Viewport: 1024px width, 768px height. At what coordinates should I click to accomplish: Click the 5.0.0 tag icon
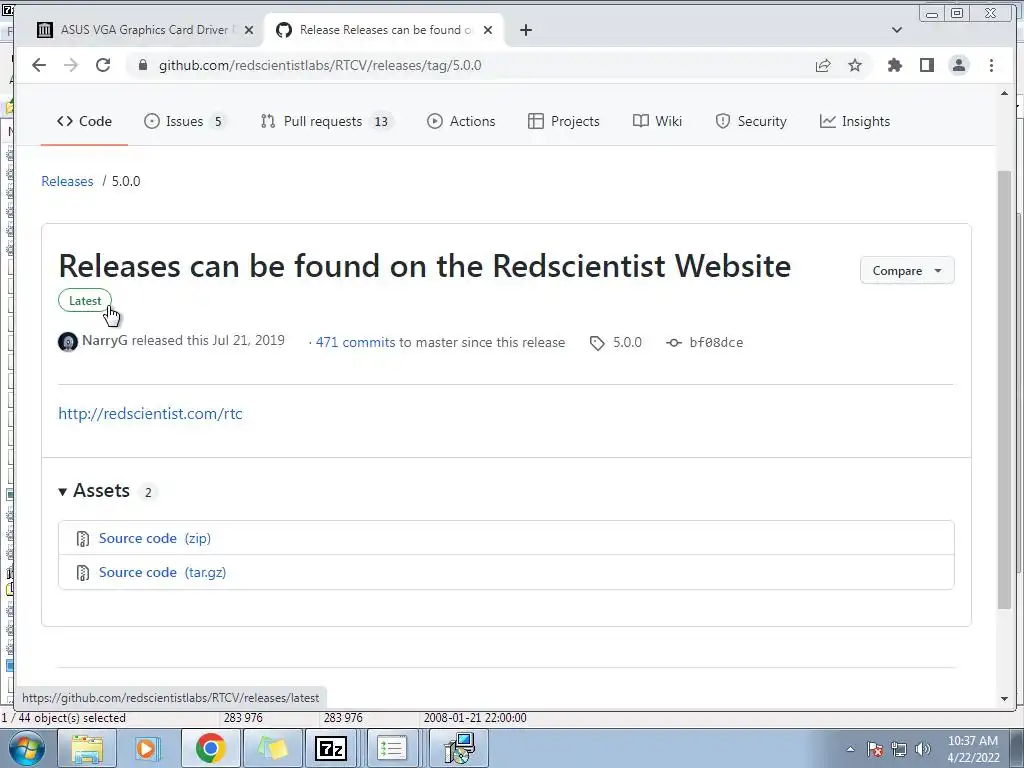pos(597,343)
